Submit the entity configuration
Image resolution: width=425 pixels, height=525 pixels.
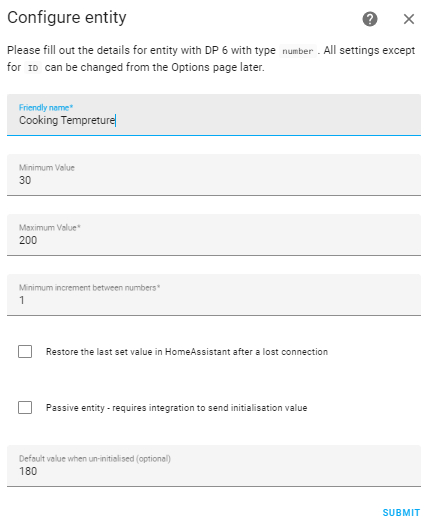[401, 513]
